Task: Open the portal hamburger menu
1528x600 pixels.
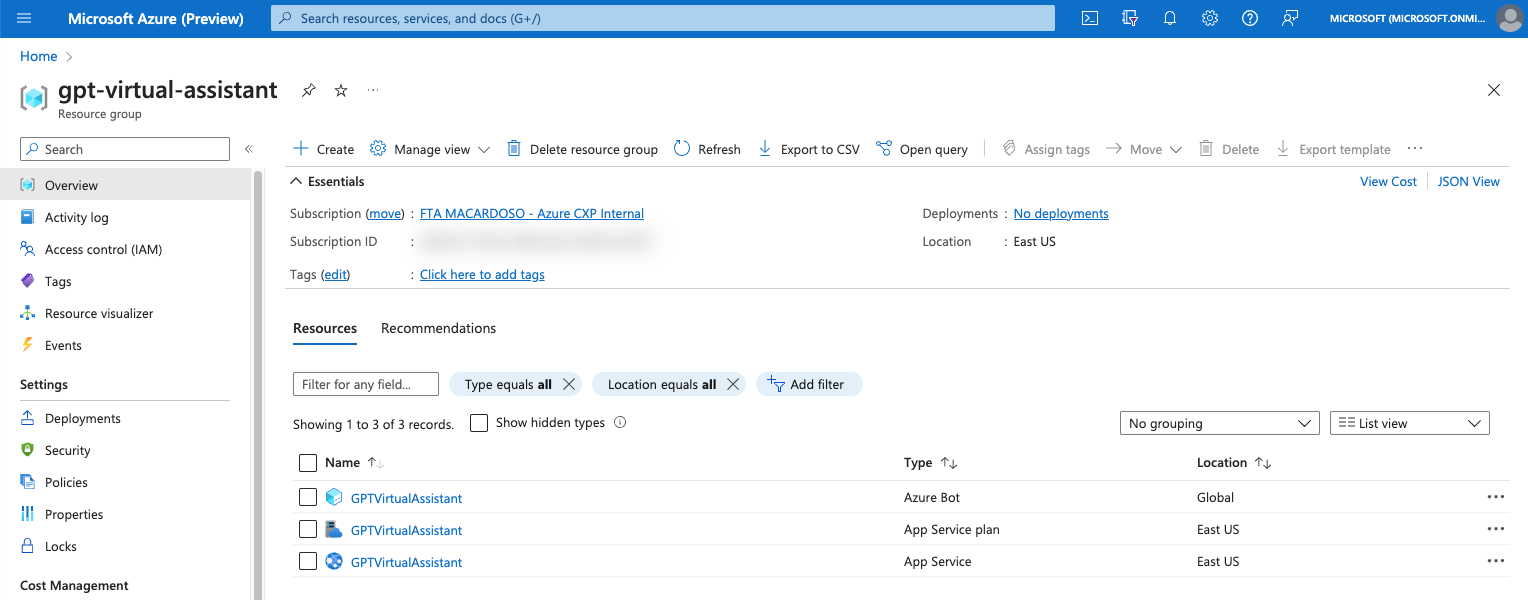Action: pos(25,18)
